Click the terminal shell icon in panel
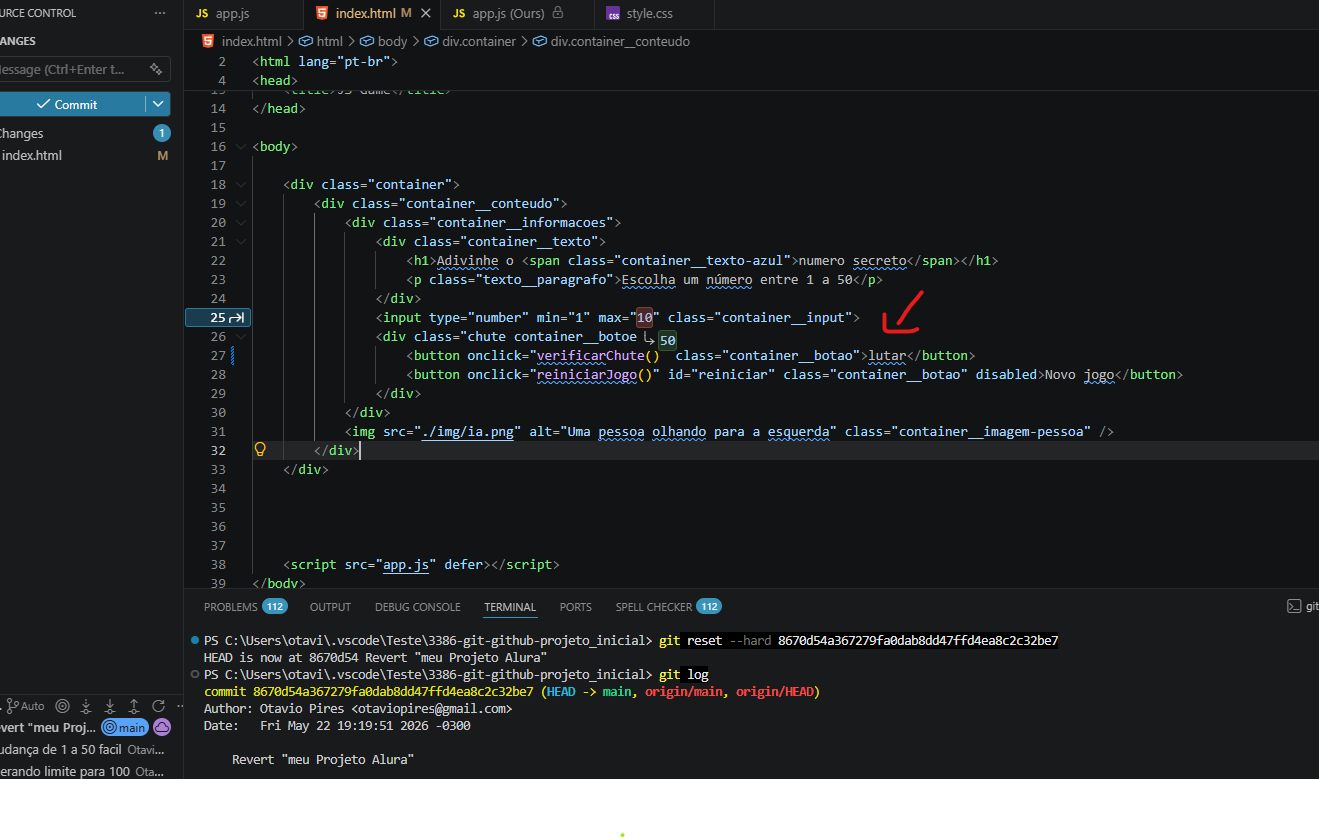Screen dimensions: 1319x837 [x=1294, y=606]
